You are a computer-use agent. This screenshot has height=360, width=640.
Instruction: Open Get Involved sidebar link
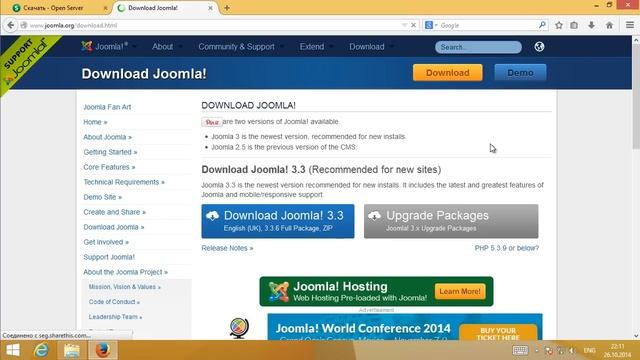[x=106, y=242]
